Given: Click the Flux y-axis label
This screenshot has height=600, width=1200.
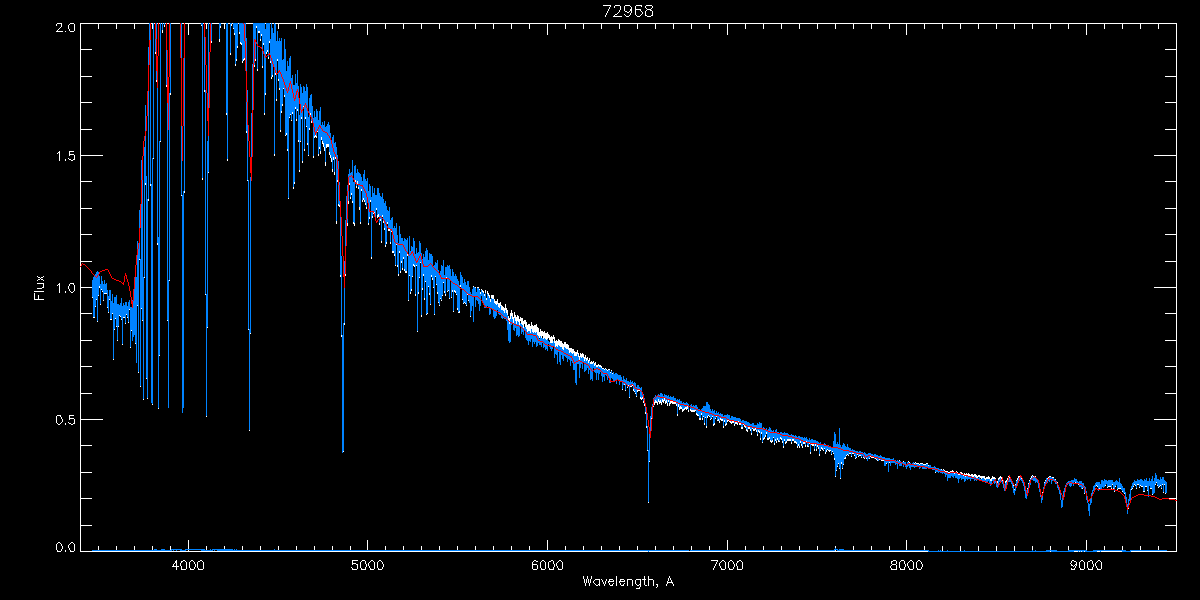Looking at the screenshot, I should click(x=40, y=288).
